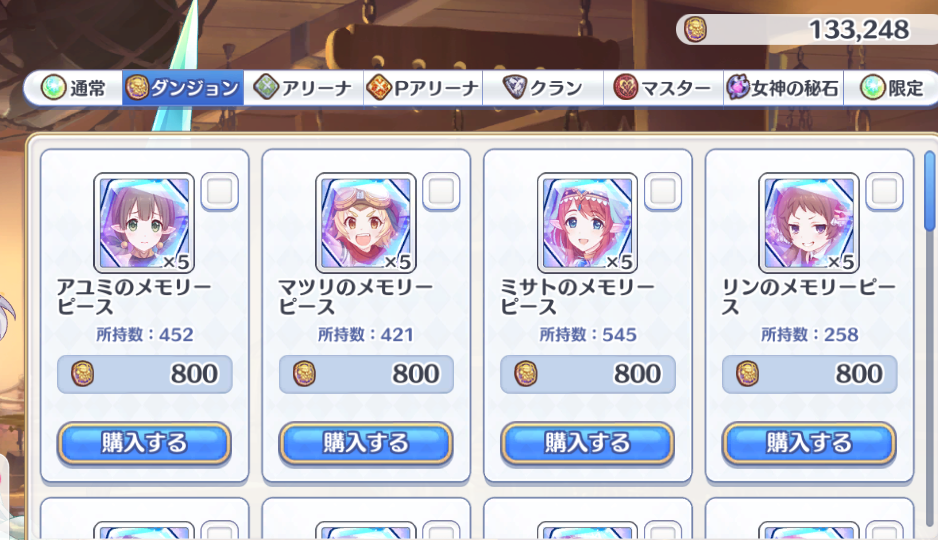Tap the dungeon coin icon beside 133,248
The height and width of the screenshot is (540, 938).
[x=695, y=29]
